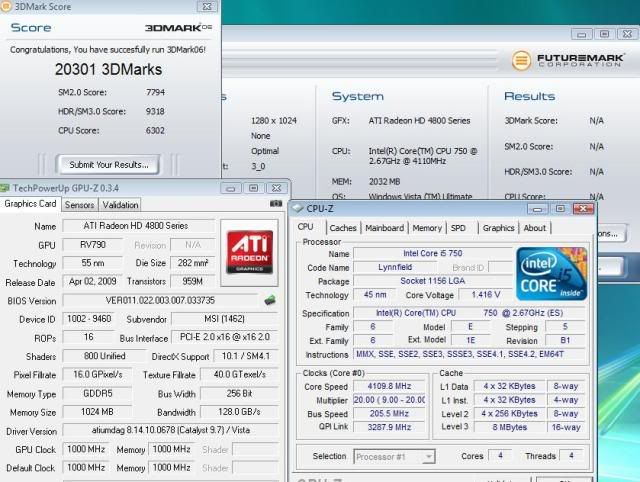
Task: Switch to CPU-Z Graphics tab
Action: pyautogui.click(x=498, y=228)
